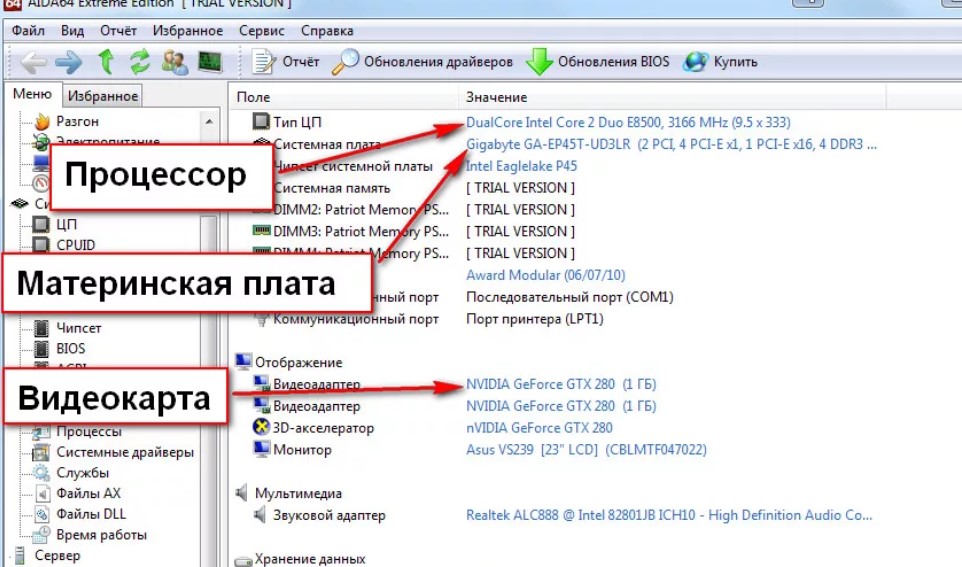
Task: Click the Refresh arrows icon
Action: [x=140, y=62]
